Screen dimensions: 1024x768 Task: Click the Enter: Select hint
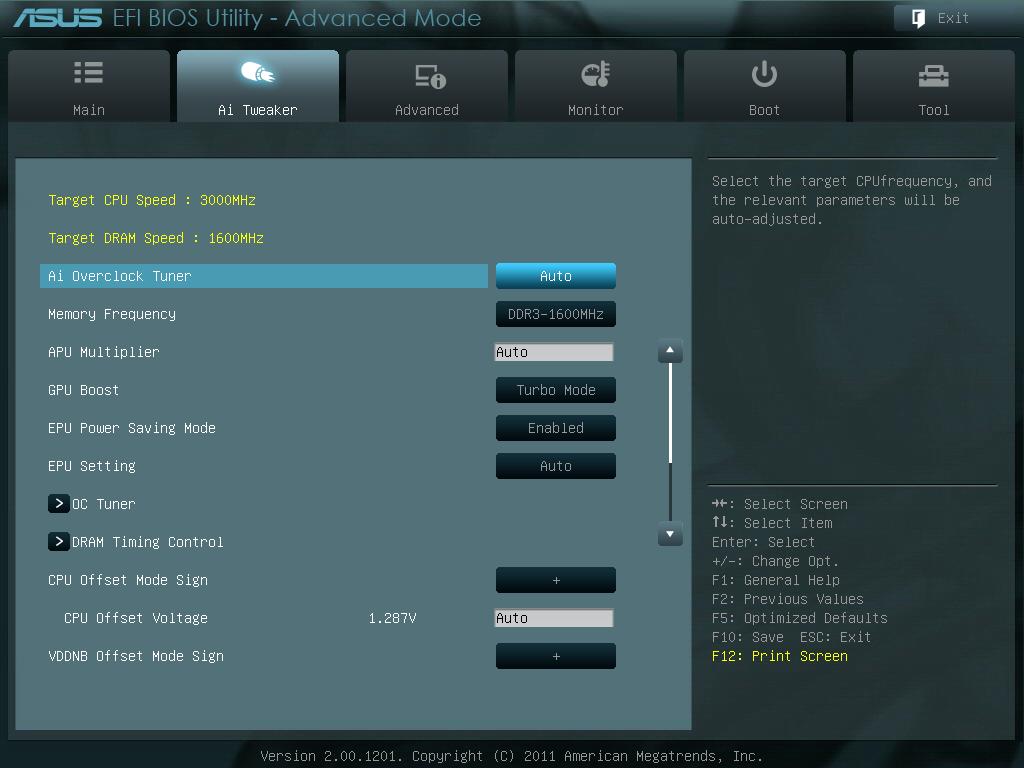pos(763,542)
